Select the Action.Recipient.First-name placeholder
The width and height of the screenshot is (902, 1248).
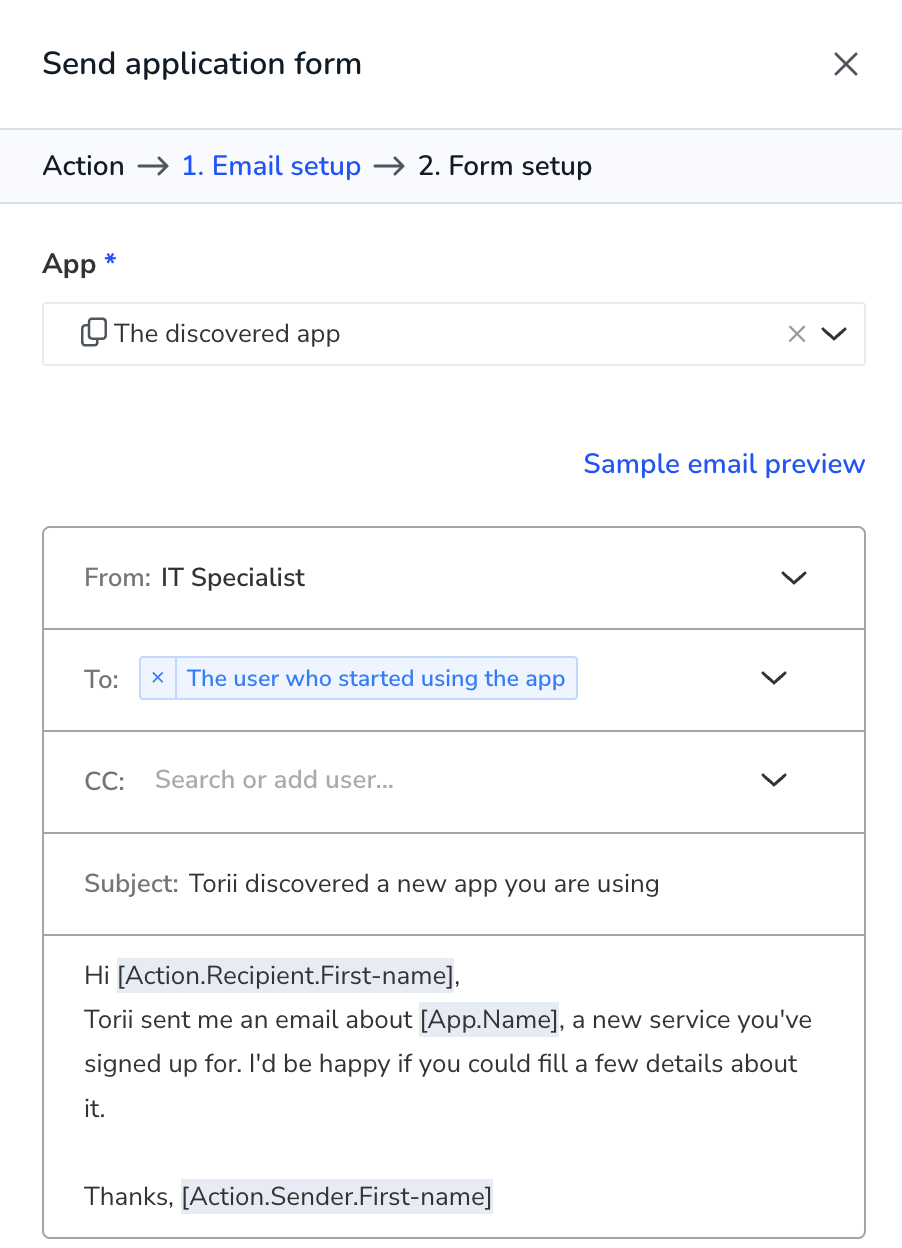286,974
